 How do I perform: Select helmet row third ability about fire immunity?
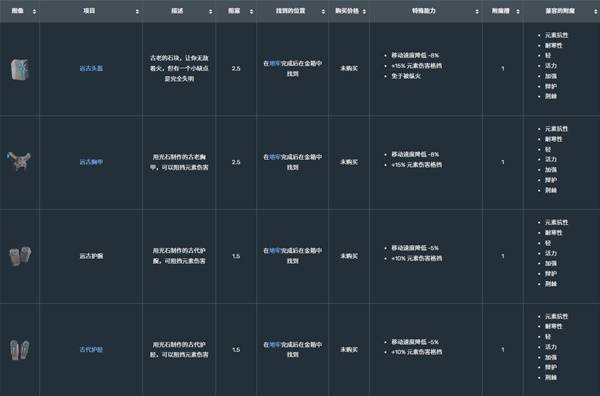(406, 76)
